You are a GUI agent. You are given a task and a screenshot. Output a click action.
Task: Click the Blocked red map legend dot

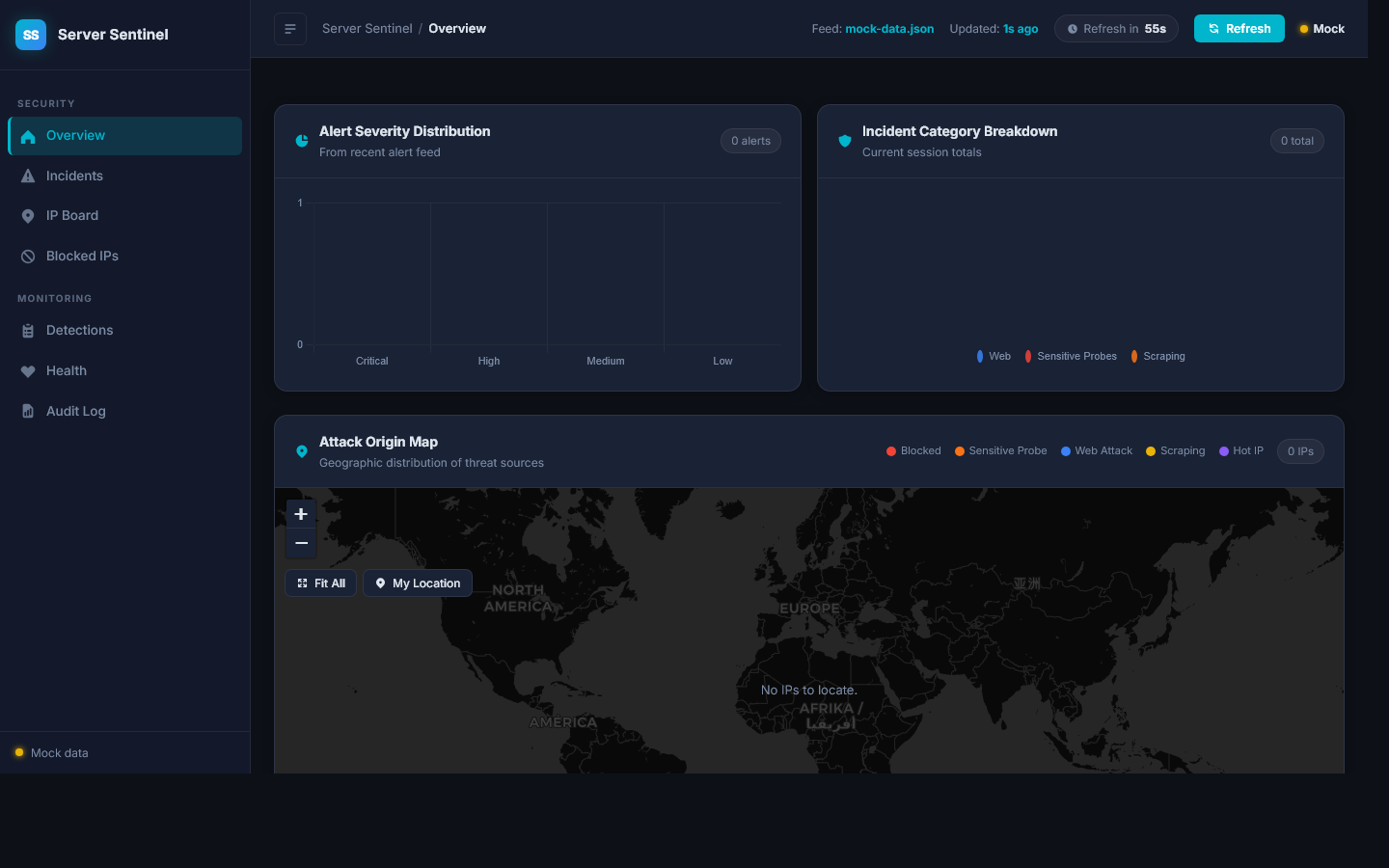891,451
